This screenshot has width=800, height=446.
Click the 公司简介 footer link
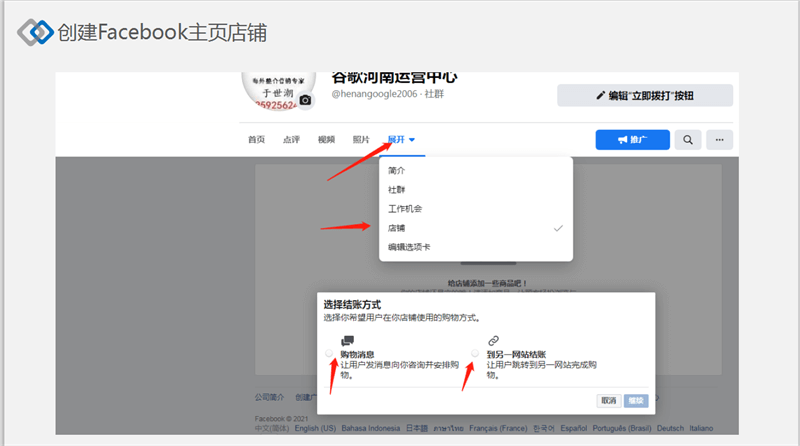(269, 397)
